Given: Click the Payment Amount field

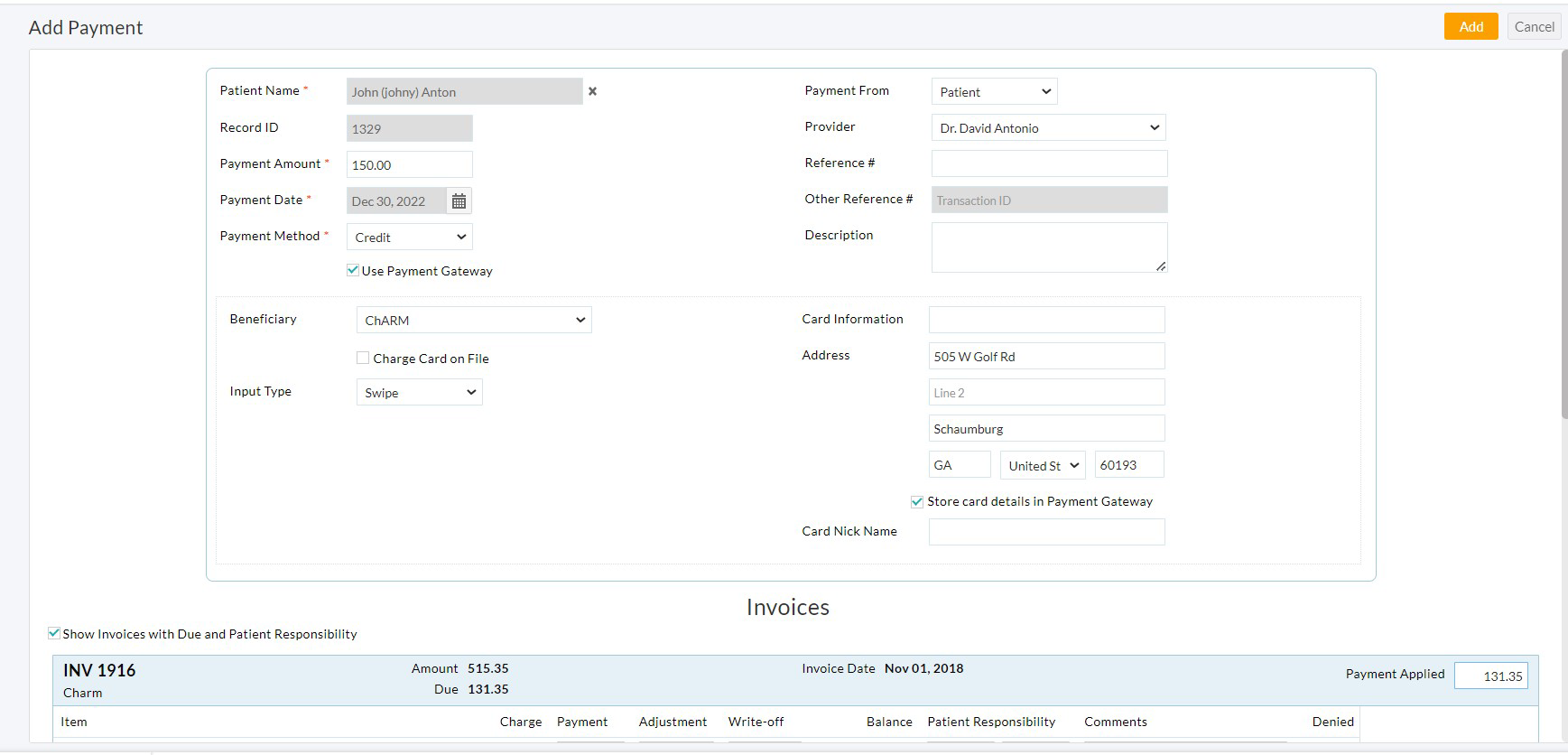Looking at the screenshot, I should coord(409,164).
